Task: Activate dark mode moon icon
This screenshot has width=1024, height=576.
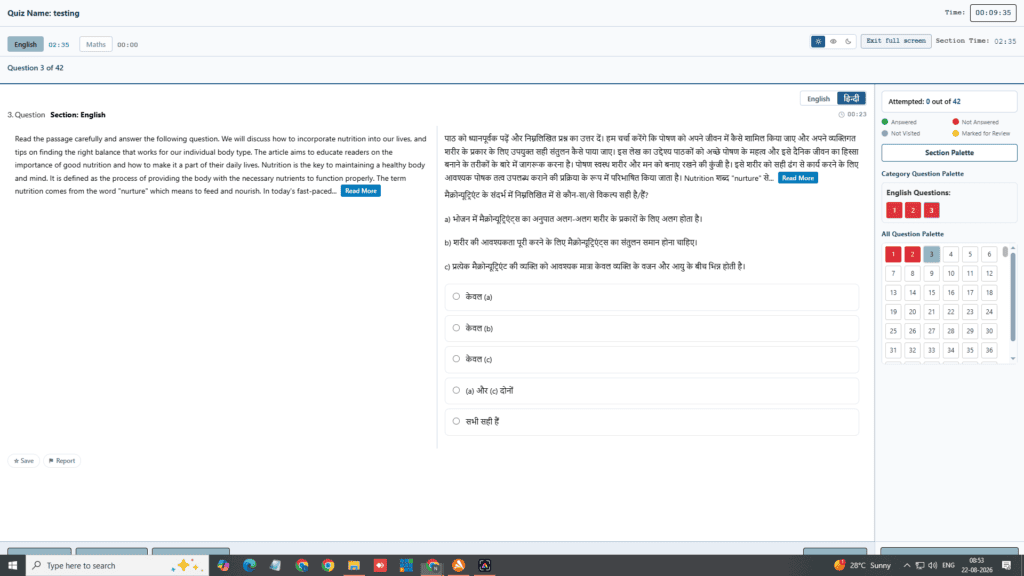Action: (x=848, y=41)
